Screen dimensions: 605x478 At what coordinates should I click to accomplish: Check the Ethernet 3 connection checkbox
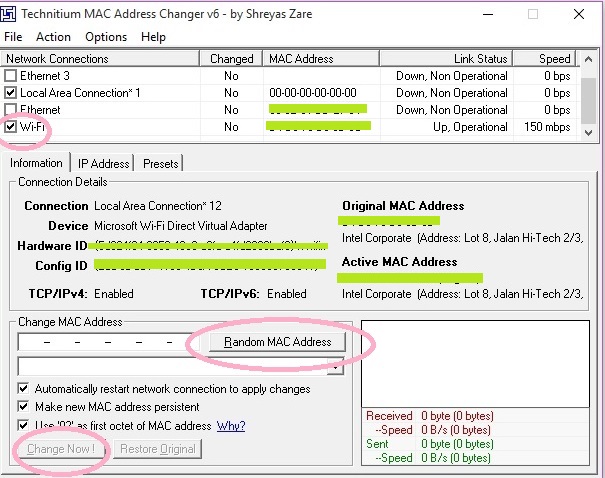click(x=10, y=76)
